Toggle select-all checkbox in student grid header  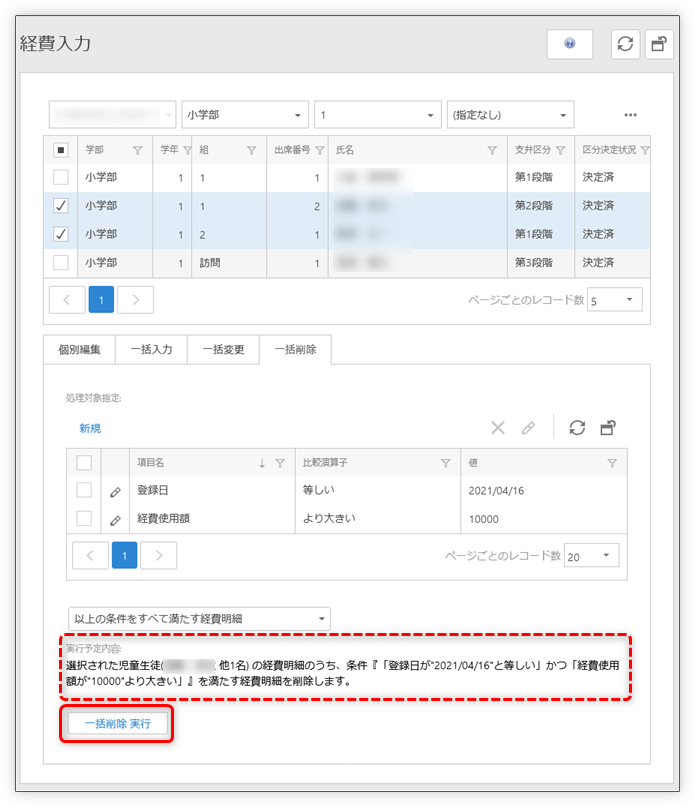(61, 150)
